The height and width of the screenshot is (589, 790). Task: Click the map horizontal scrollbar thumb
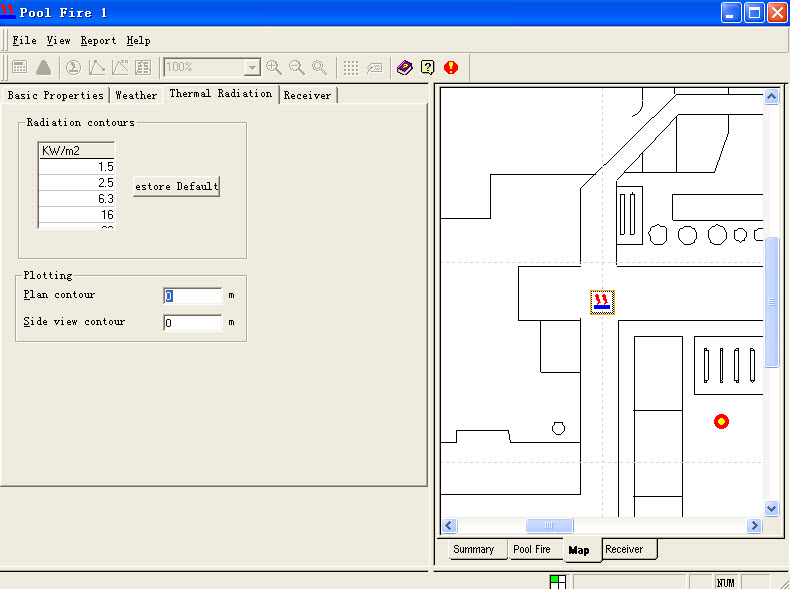(549, 526)
